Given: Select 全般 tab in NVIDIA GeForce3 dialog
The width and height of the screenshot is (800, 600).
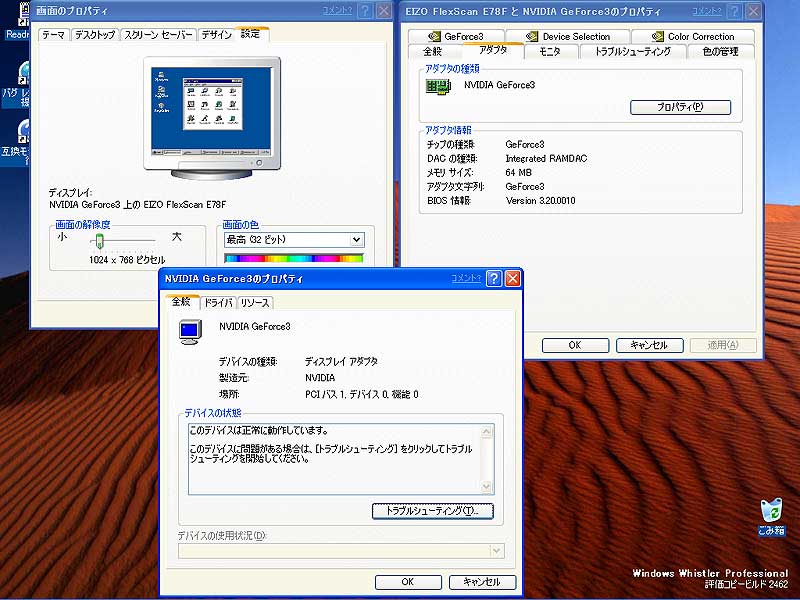Looking at the screenshot, I should click(182, 302).
